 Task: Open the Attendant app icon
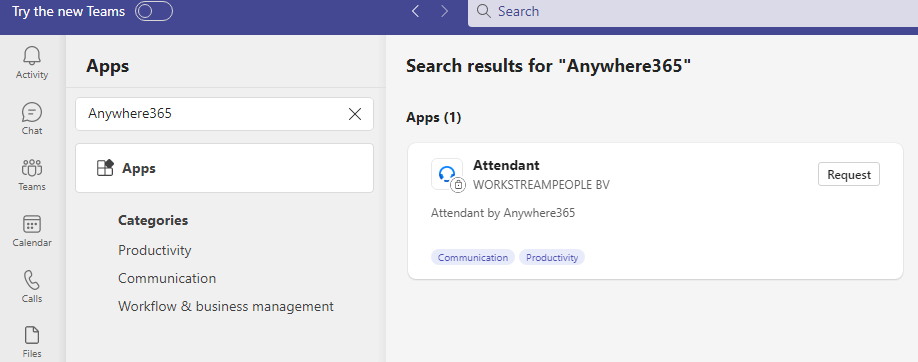click(x=447, y=174)
